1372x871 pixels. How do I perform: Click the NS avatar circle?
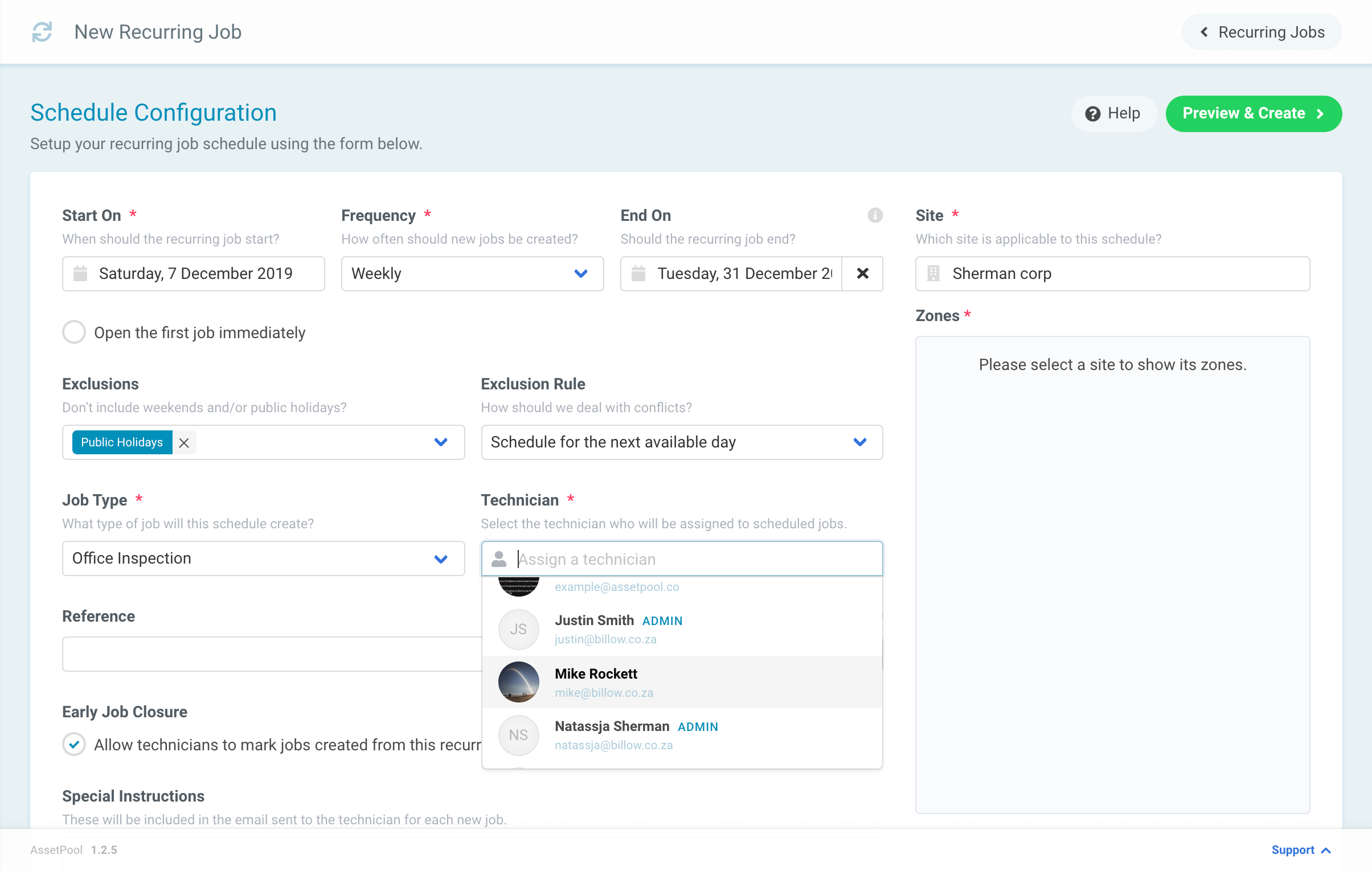518,736
